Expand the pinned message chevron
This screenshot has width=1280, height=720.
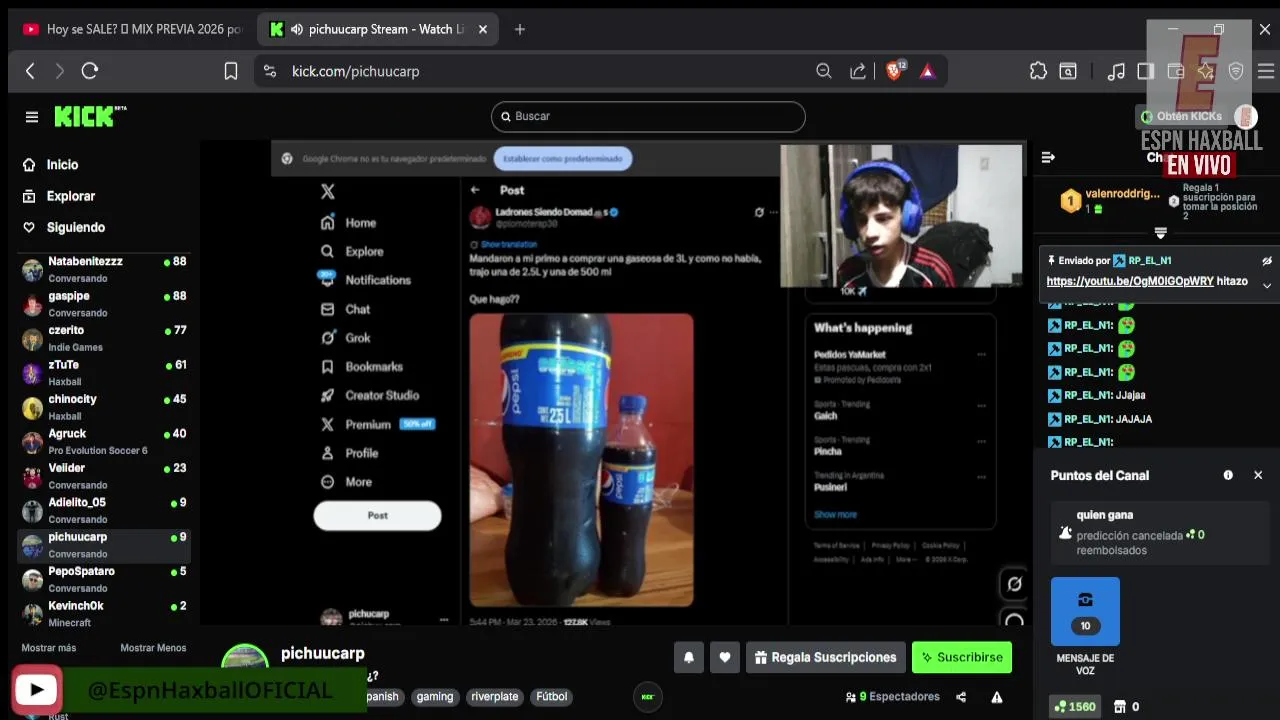(x=1267, y=285)
